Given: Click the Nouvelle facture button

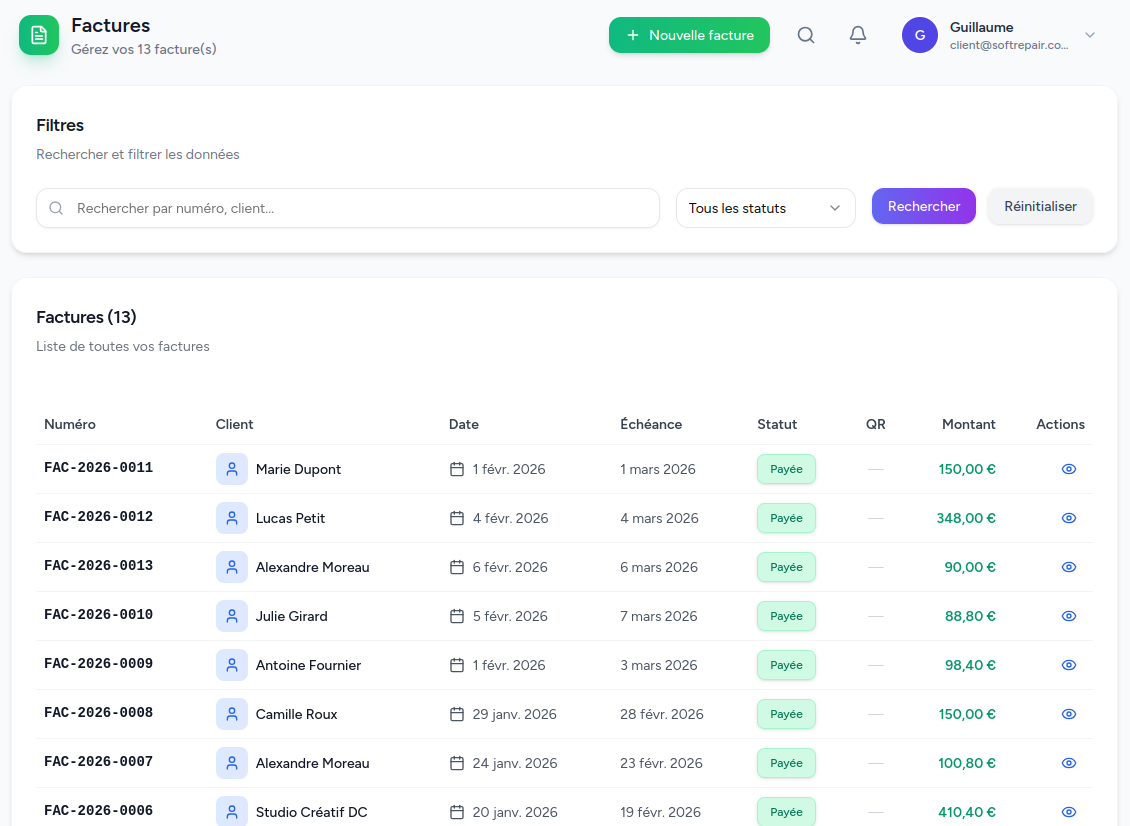Looking at the screenshot, I should click(689, 35).
